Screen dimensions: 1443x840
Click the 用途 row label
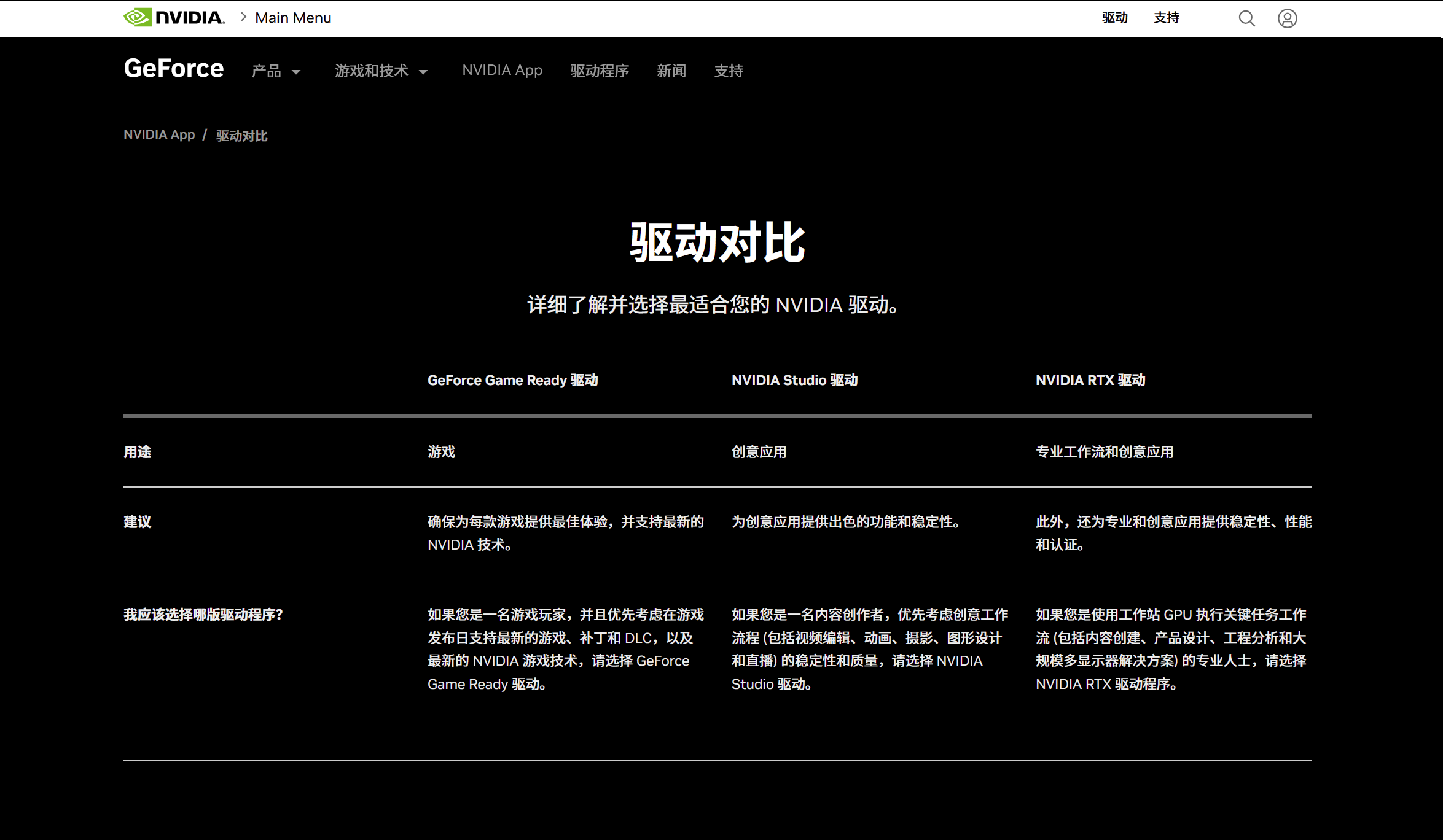click(138, 453)
